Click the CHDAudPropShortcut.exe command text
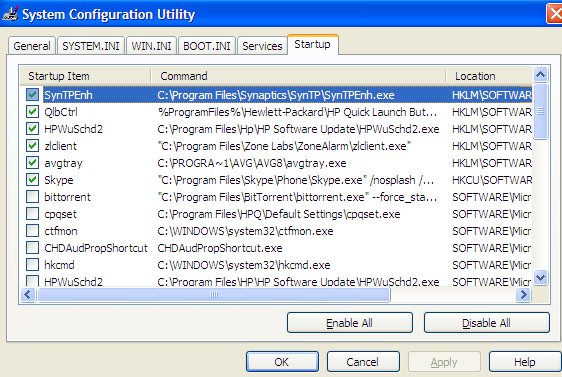Screen dimensions: 562x377 coord(220,248)
